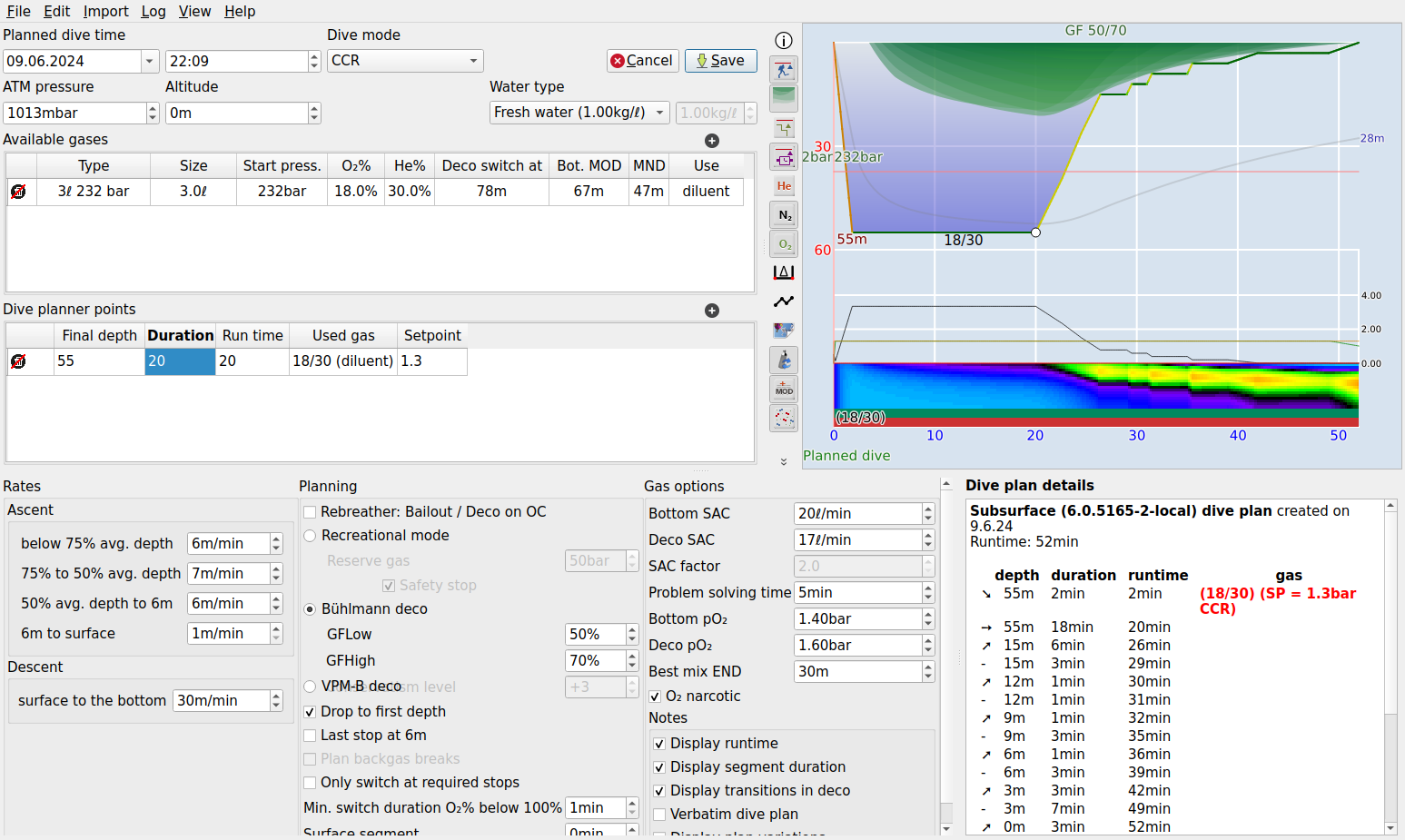
Task: Save the planned dive
Action: pyautogui.click(x=720, y=60)
